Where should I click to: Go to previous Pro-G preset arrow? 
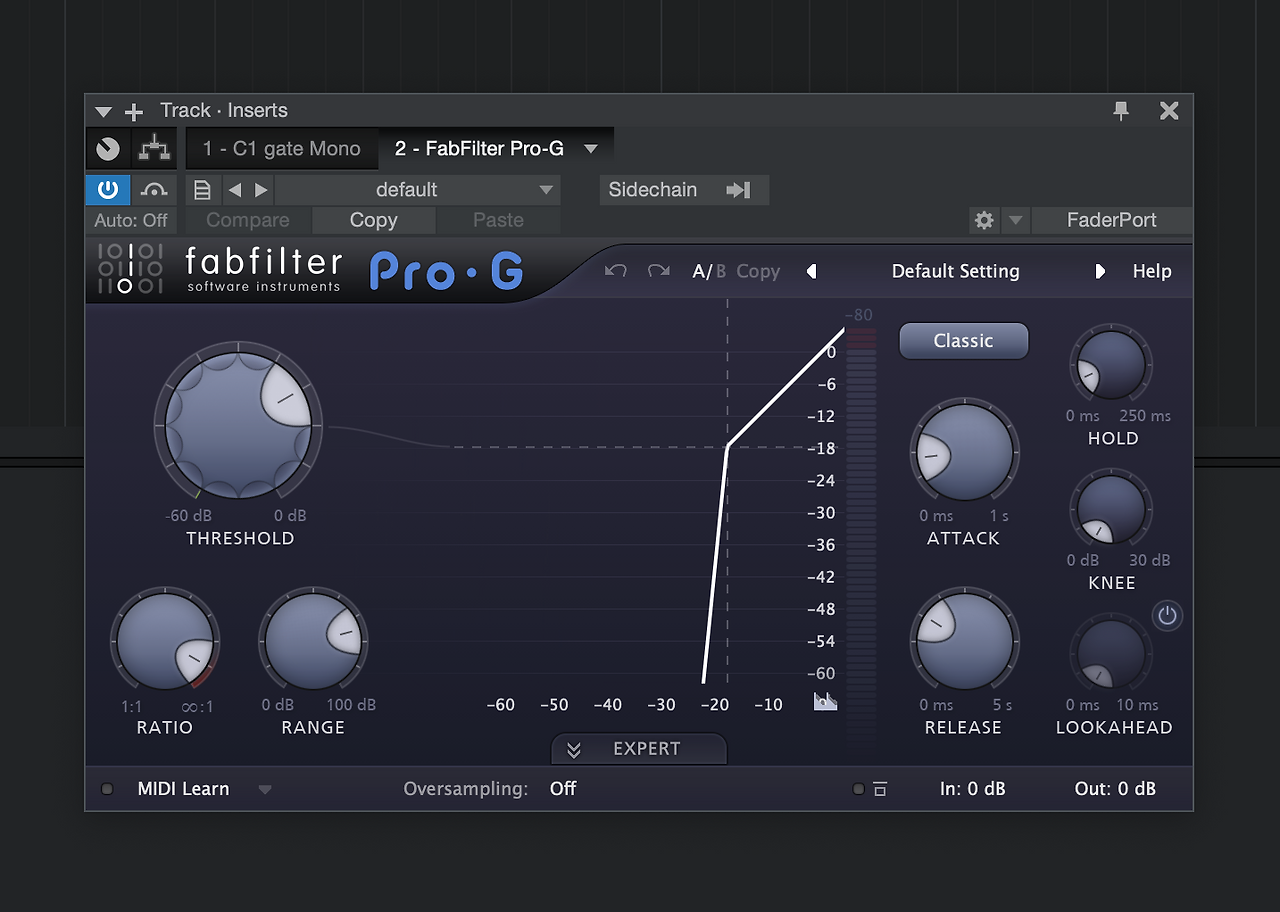coord(811,271)
